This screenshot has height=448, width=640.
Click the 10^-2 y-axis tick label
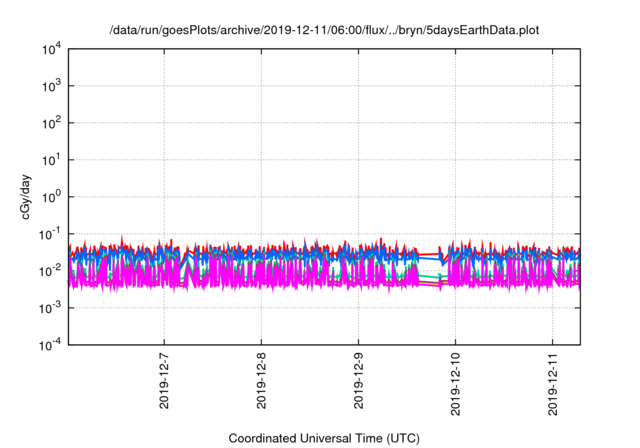tap(50, 270)
